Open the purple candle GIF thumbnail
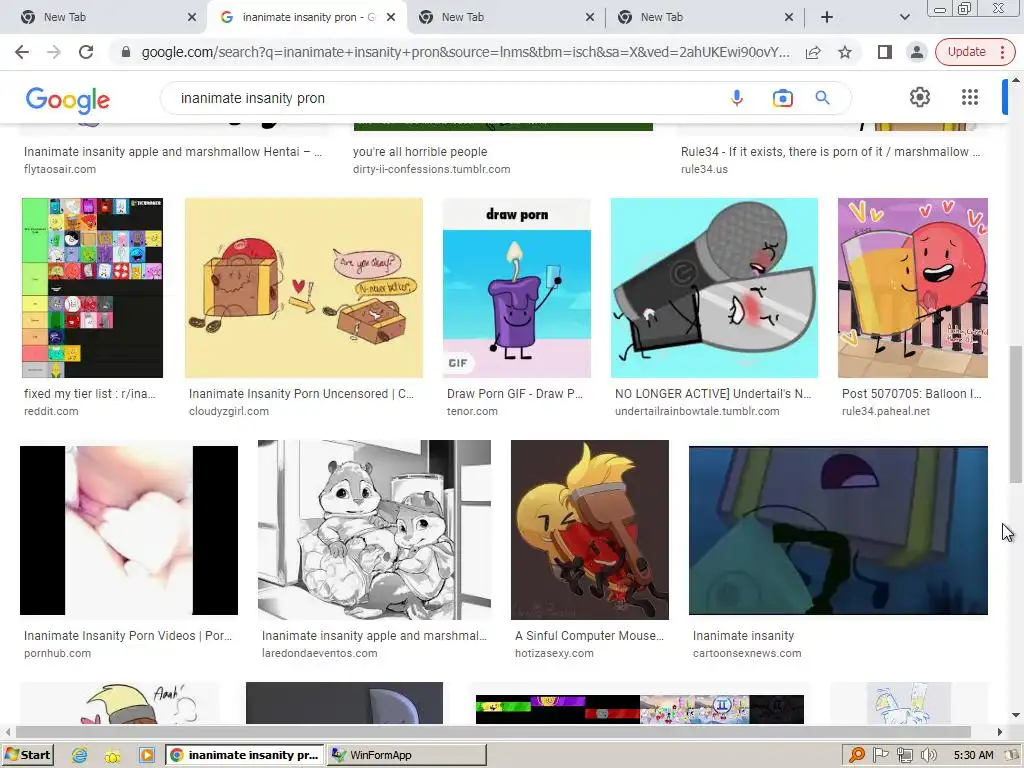Viewport: 1024px width, 768px height. 517,287
